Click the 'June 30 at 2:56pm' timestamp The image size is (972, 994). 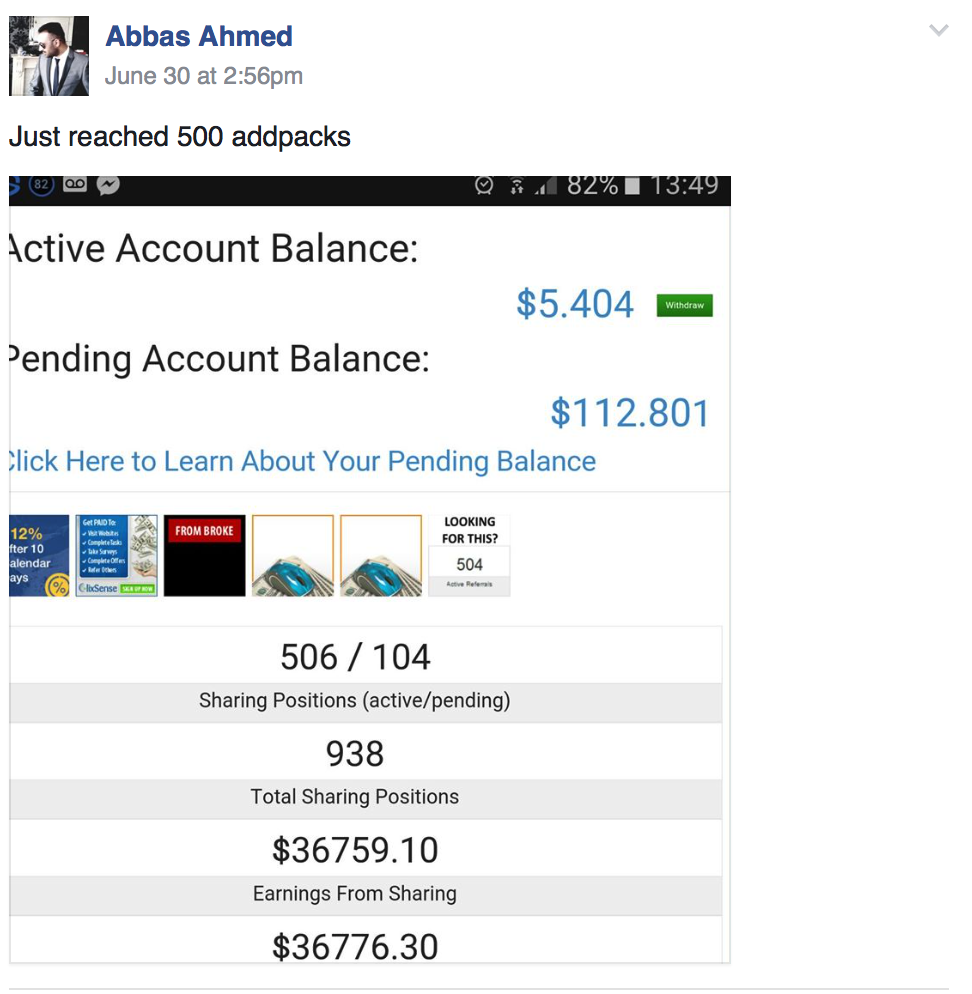[204, 76]
